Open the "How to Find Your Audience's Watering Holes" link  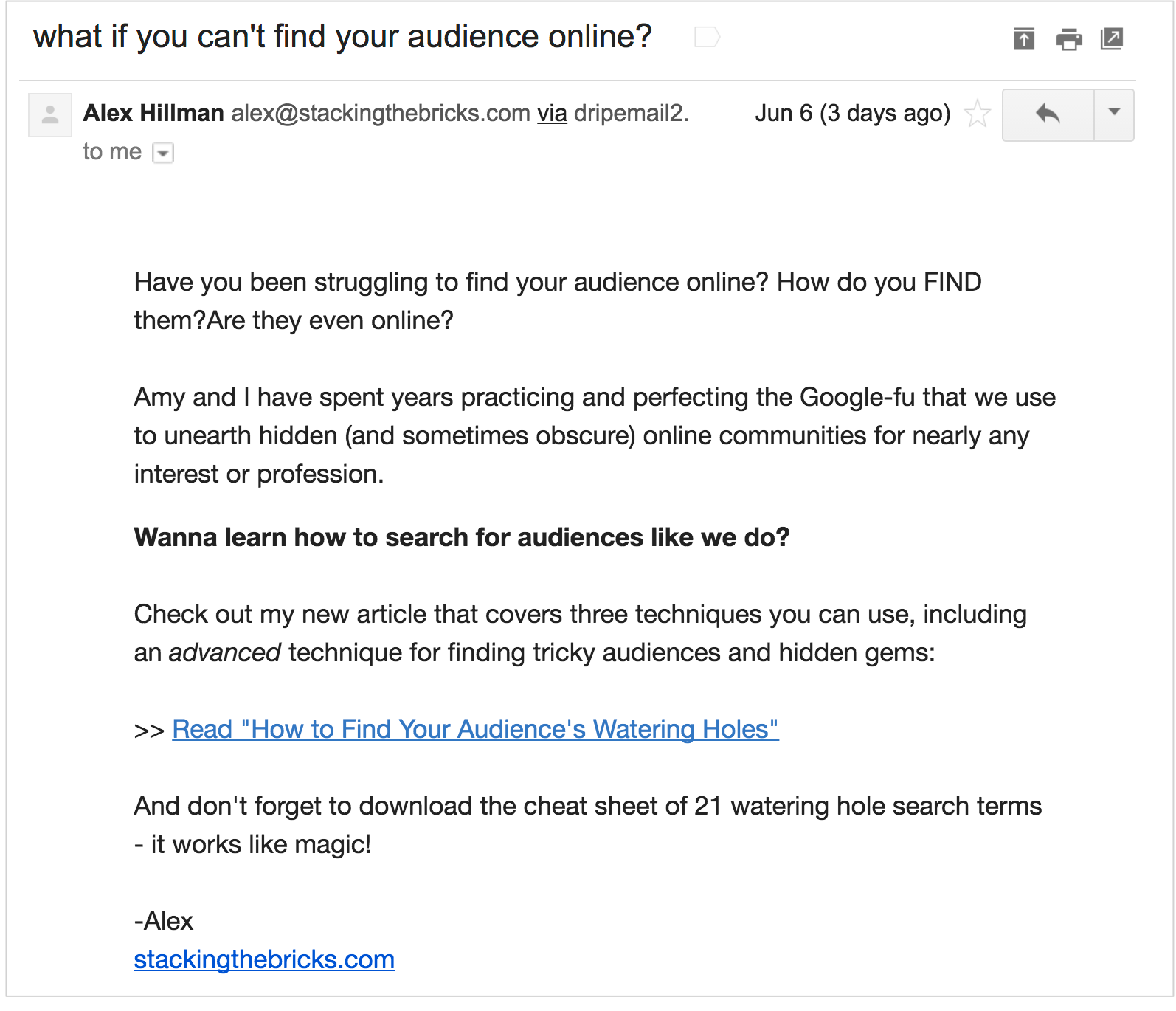[x=475, y=729]
